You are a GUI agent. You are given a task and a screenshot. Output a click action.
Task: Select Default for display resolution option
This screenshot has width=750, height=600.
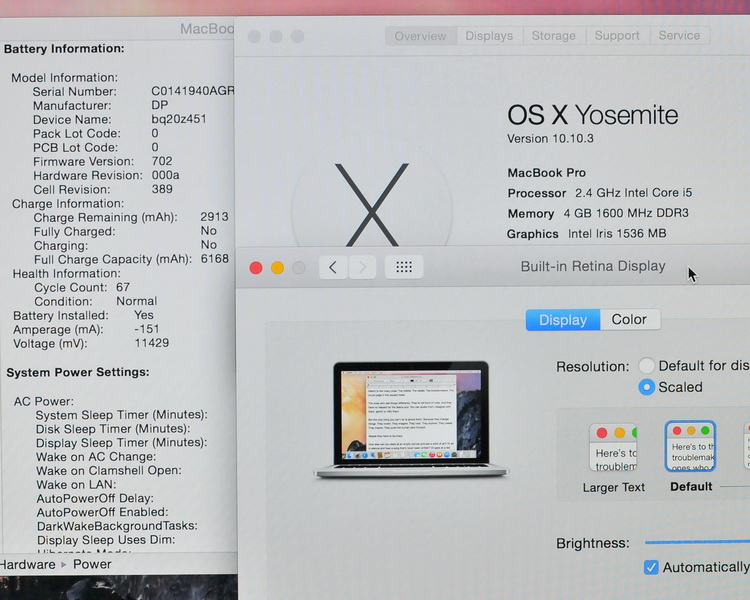point(646,366)
